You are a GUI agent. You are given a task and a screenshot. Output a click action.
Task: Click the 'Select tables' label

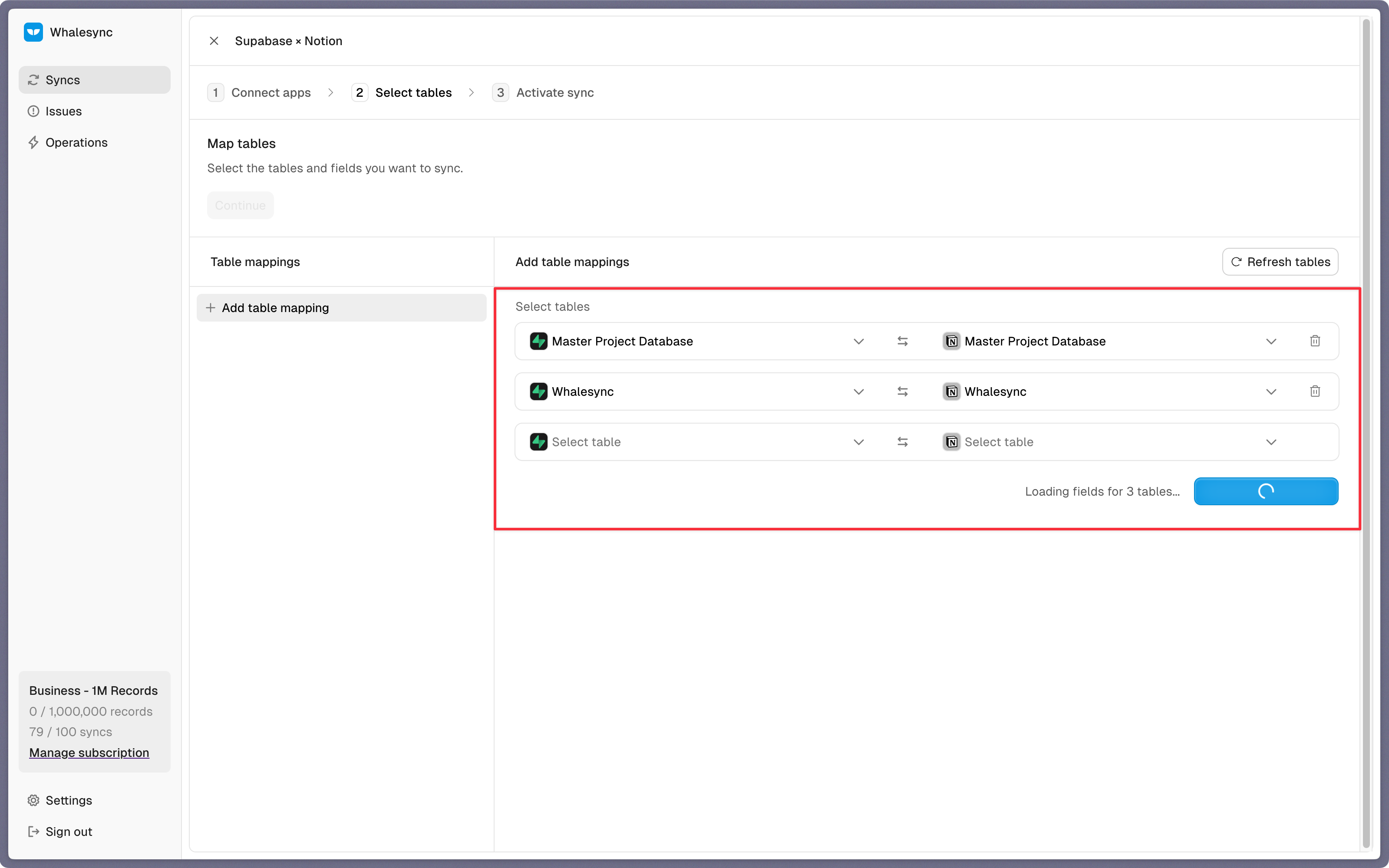pyautogui.click(x=552, y=306)
